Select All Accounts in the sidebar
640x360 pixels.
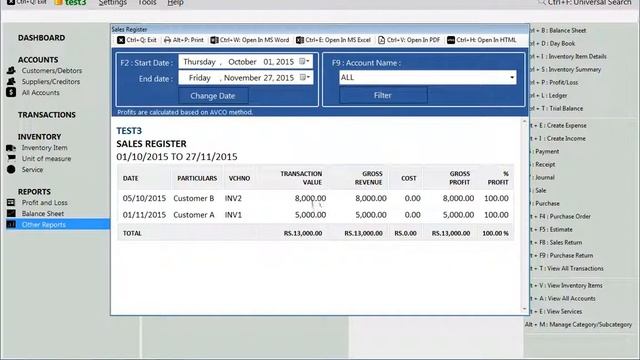tap(40, 93)
